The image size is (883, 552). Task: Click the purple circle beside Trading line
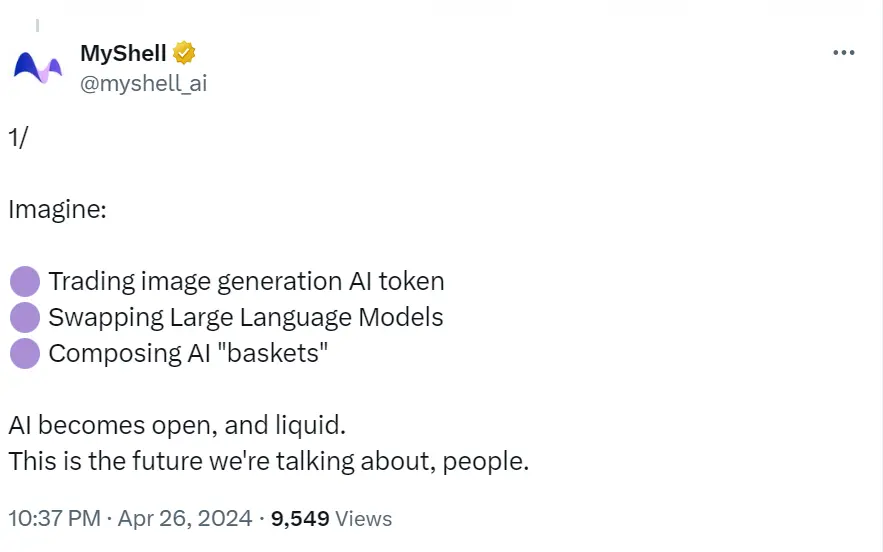(24, 282)
